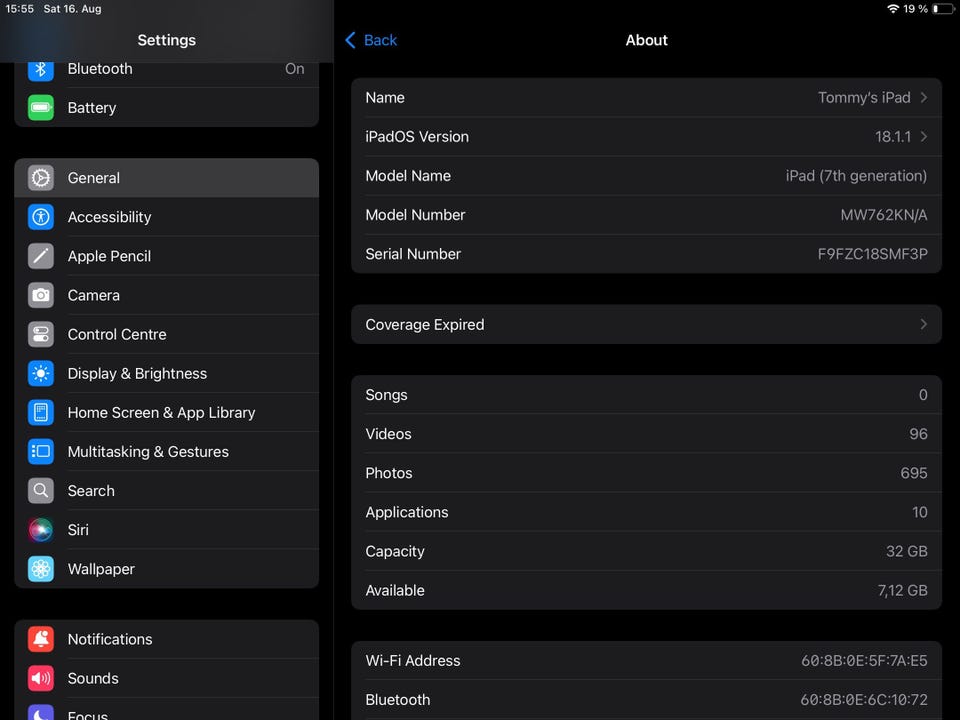The image size is (960, 720).
Task: Tap Bluetooth On status in sidebar
Action: click(x=294, y=69)
